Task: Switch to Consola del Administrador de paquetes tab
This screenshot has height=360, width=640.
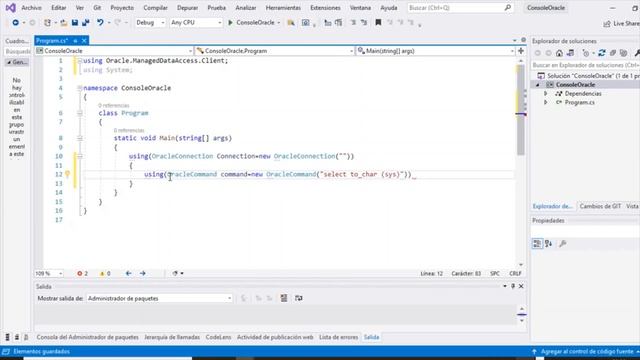Action: (87, 337)
